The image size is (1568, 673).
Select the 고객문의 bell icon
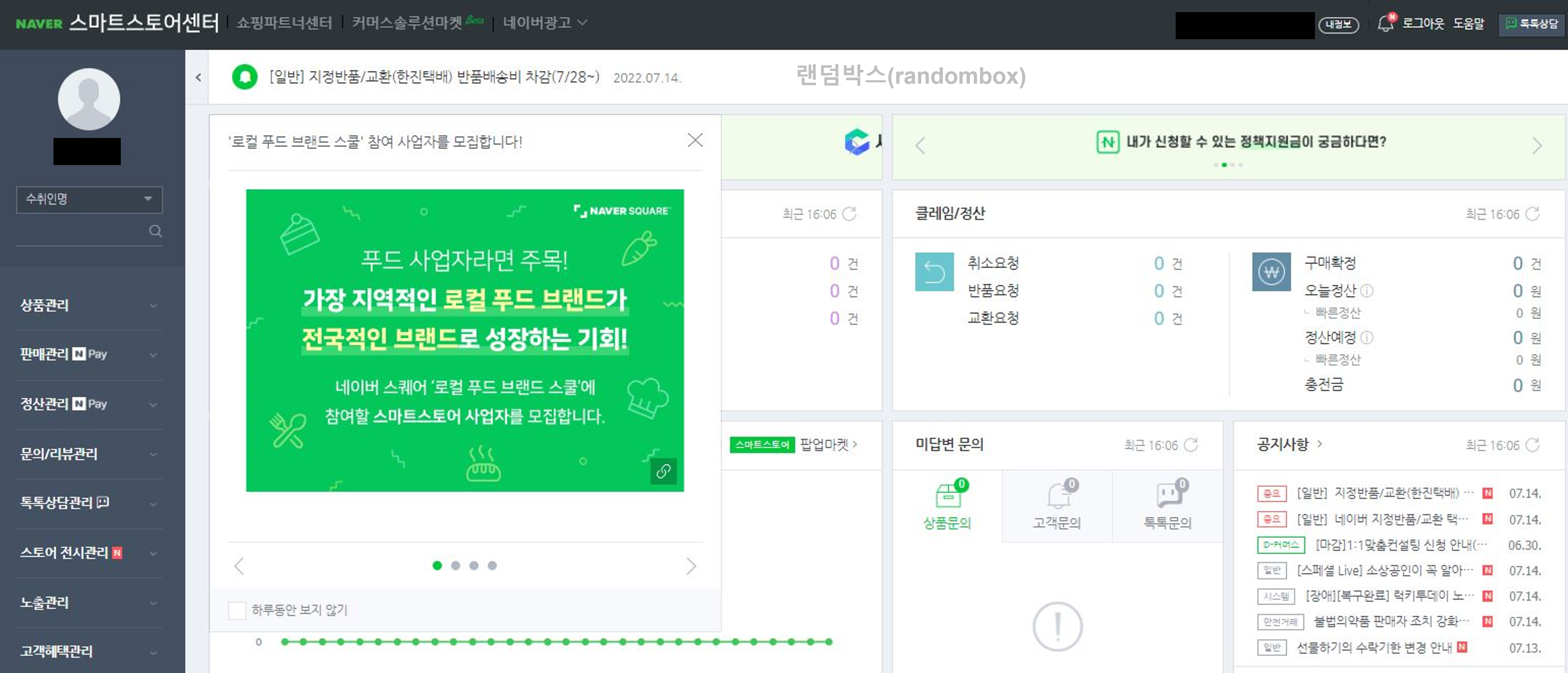click(1059, 494)
